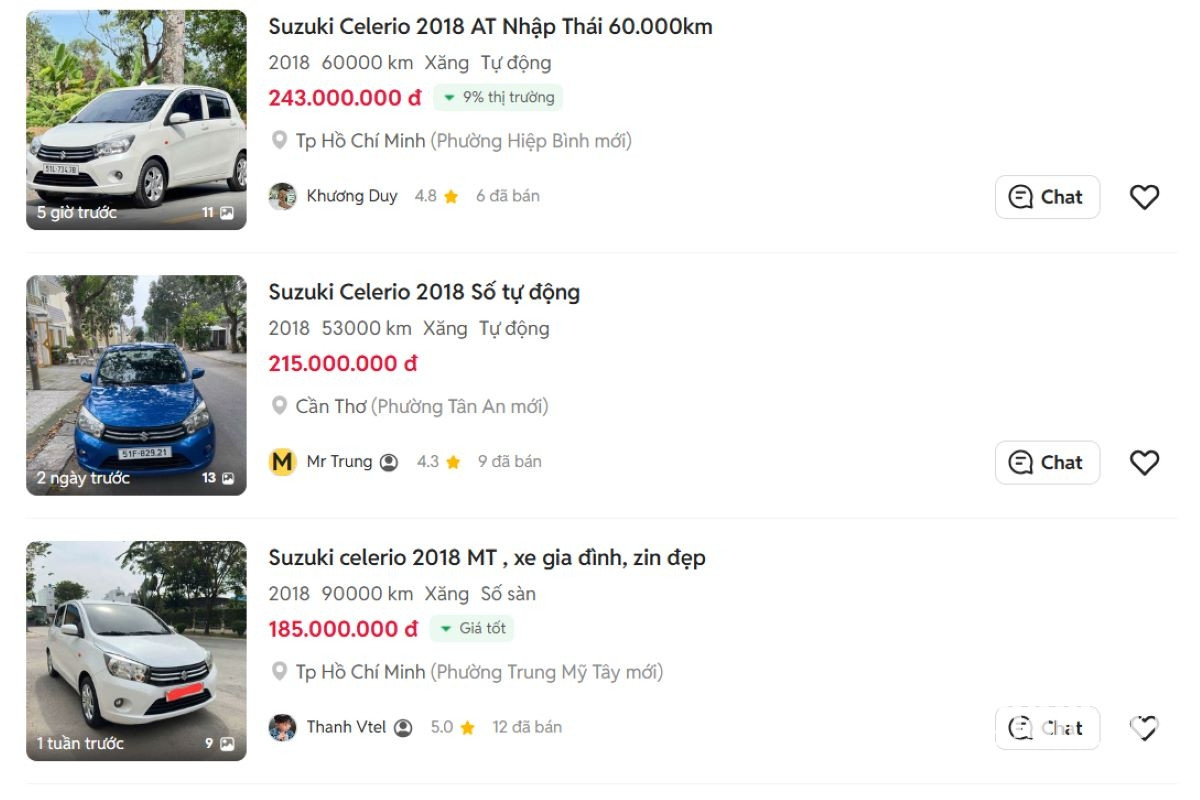
Task: Favorite the blue Celerio Số tự động listing
Action: click(1144, 462)
